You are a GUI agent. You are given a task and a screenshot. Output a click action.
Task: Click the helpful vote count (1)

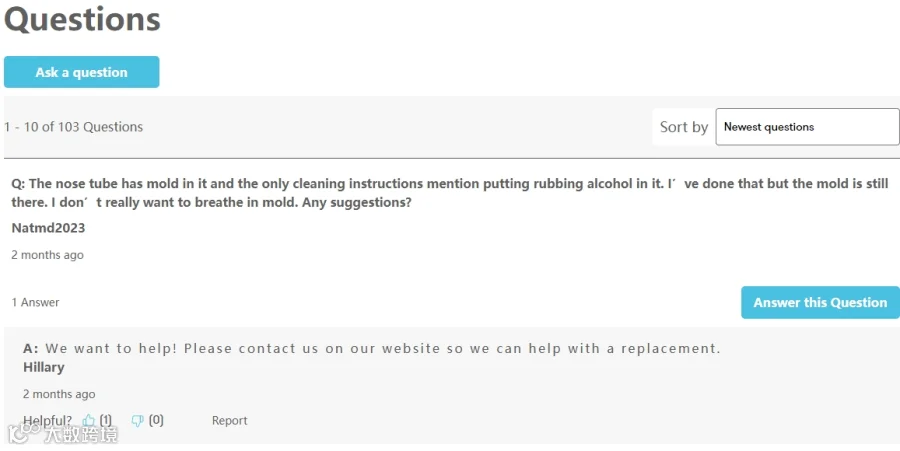[x=106, y=421]
